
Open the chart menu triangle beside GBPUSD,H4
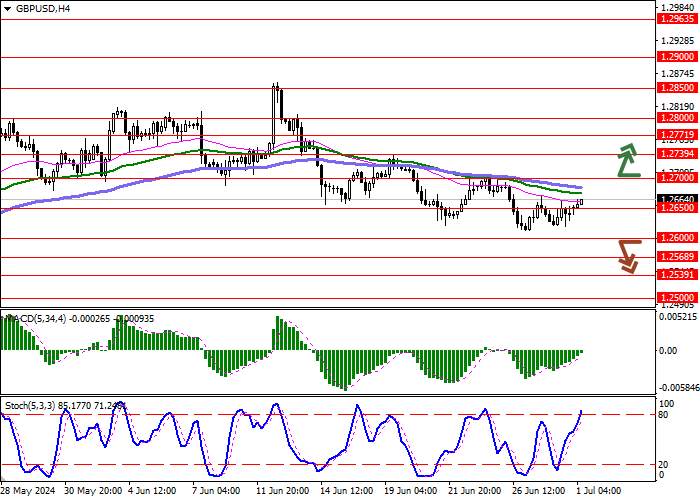(x=7, y=8)
